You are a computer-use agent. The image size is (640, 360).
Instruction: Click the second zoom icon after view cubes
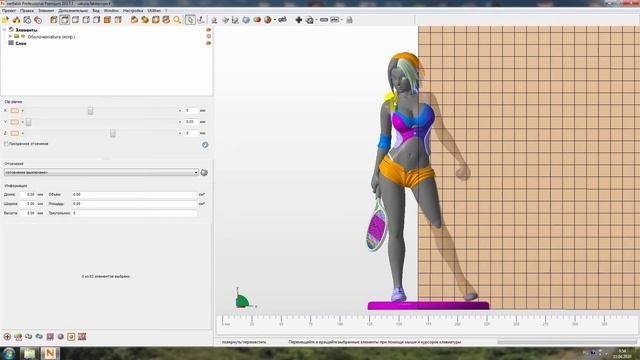[145, 20]
